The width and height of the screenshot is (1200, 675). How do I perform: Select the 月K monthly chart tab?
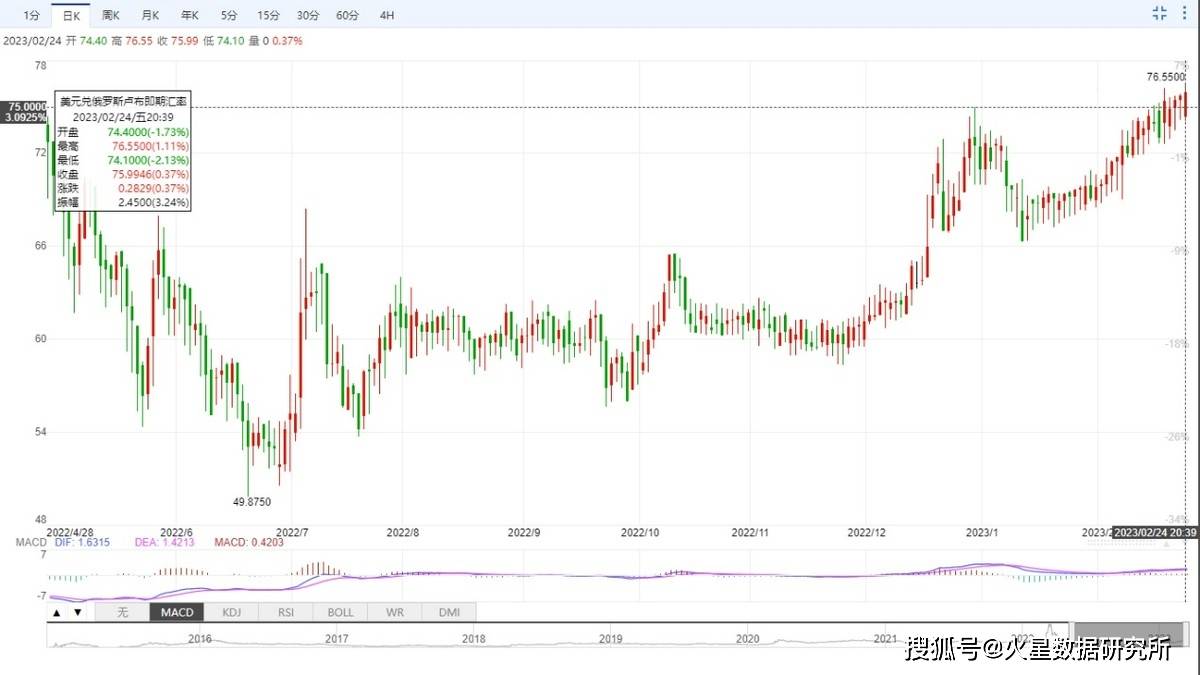(150, 15)
